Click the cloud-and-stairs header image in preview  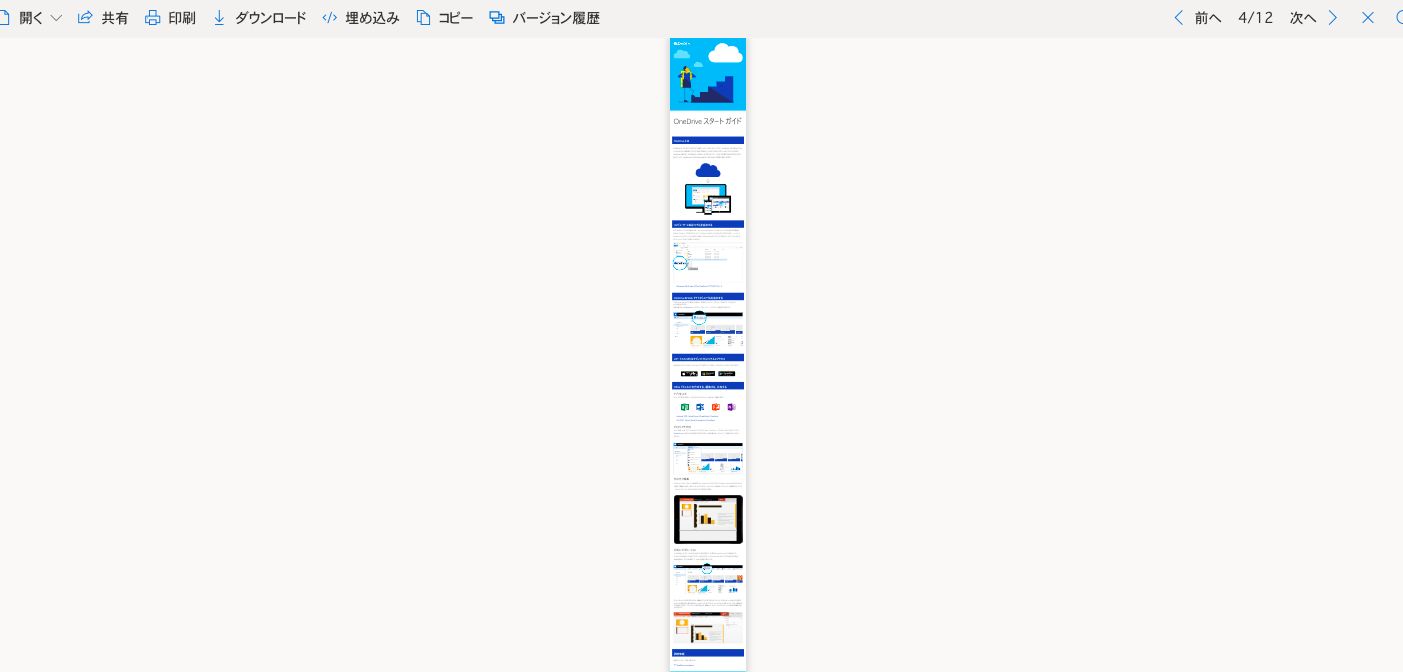(x=708, y=74)
